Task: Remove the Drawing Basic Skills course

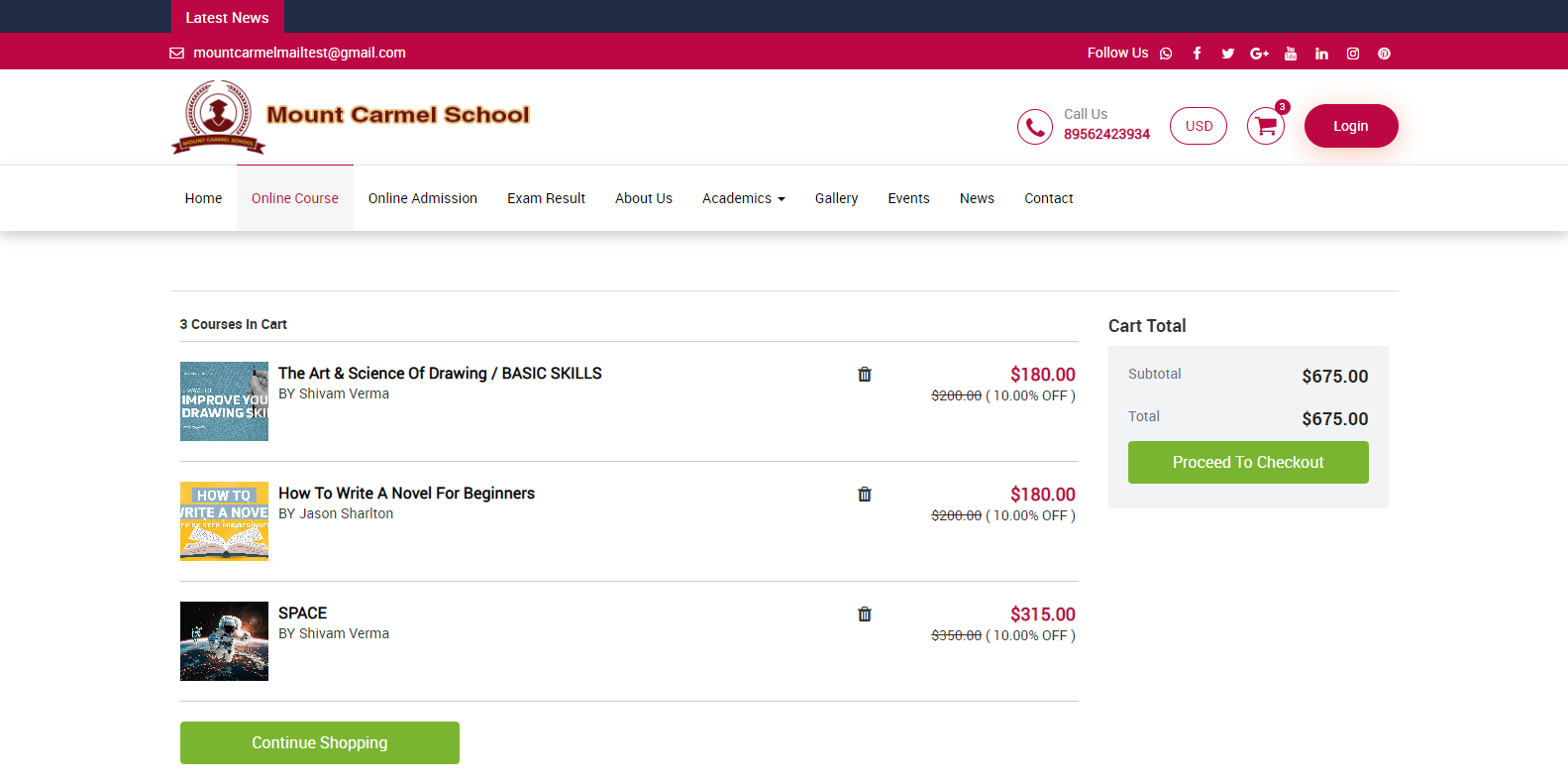Action: 864,375
